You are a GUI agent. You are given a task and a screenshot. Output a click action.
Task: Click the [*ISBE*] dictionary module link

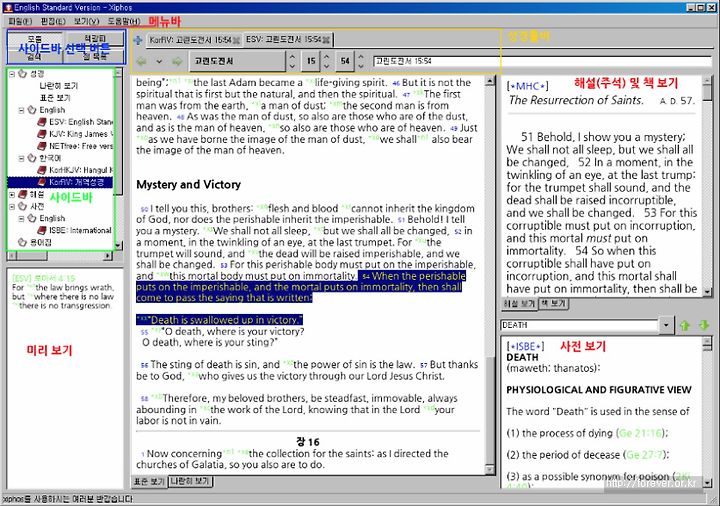(525, 346)
